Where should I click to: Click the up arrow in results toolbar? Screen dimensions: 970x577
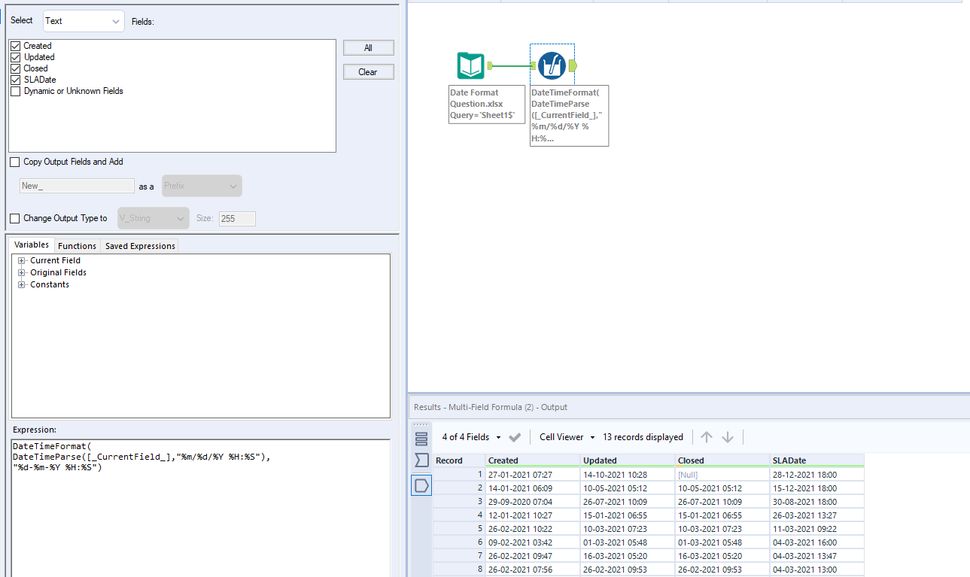pos(706,437)
